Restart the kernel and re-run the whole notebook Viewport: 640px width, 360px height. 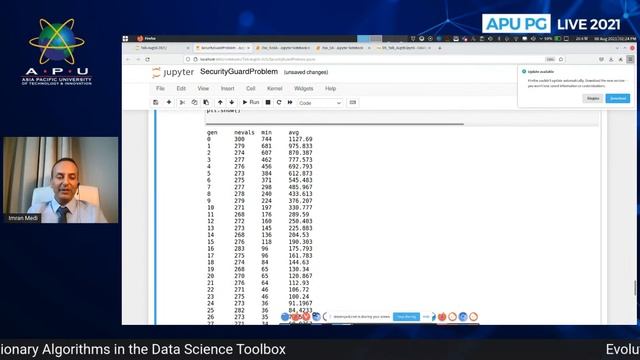(x=290, y=102)
